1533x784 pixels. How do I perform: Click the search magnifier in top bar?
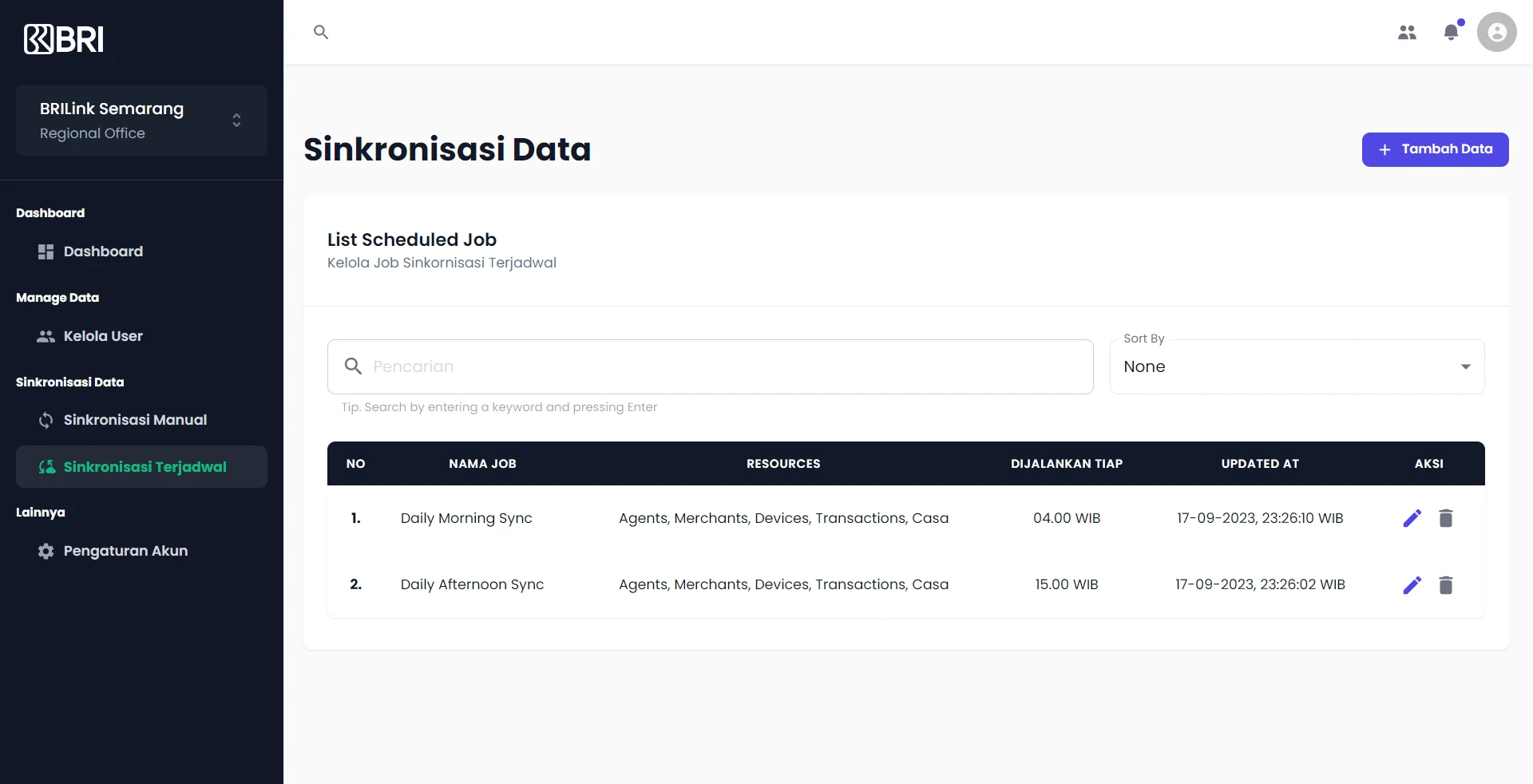pos(321,32)
